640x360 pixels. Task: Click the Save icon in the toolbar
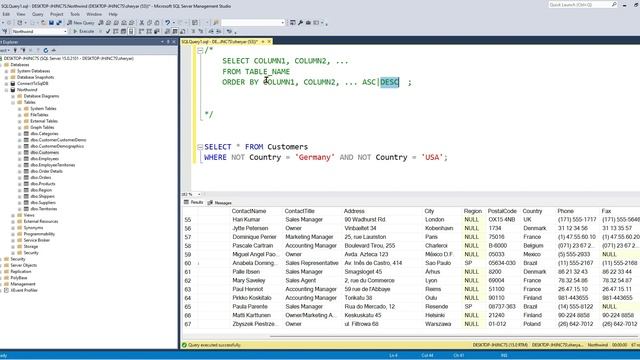(51, 23)
